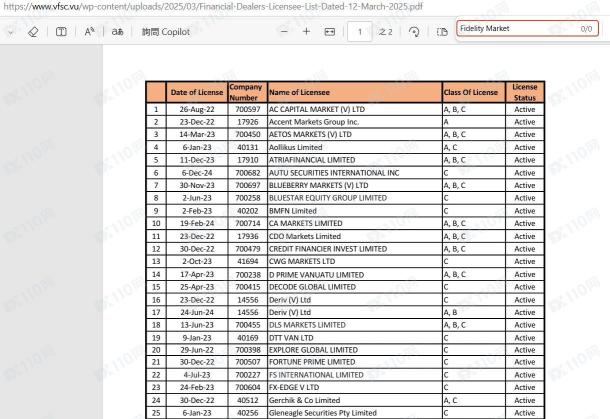Open the Read aloud tool

coord(89,32)
